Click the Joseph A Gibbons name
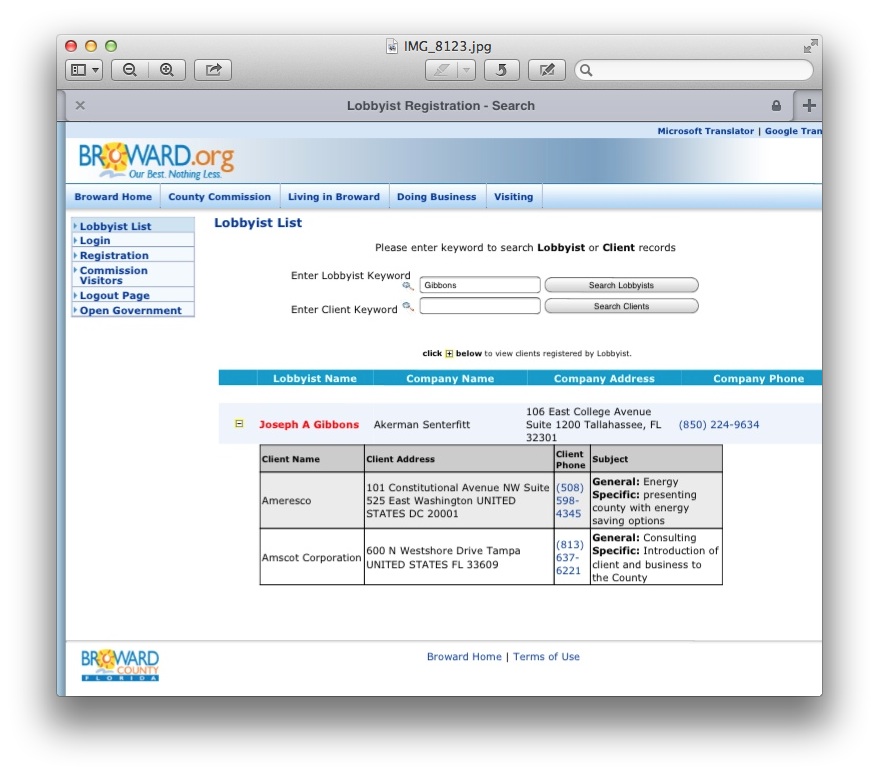Image resolution: width=879 pixels, height=775 pixels. [309, 425]
